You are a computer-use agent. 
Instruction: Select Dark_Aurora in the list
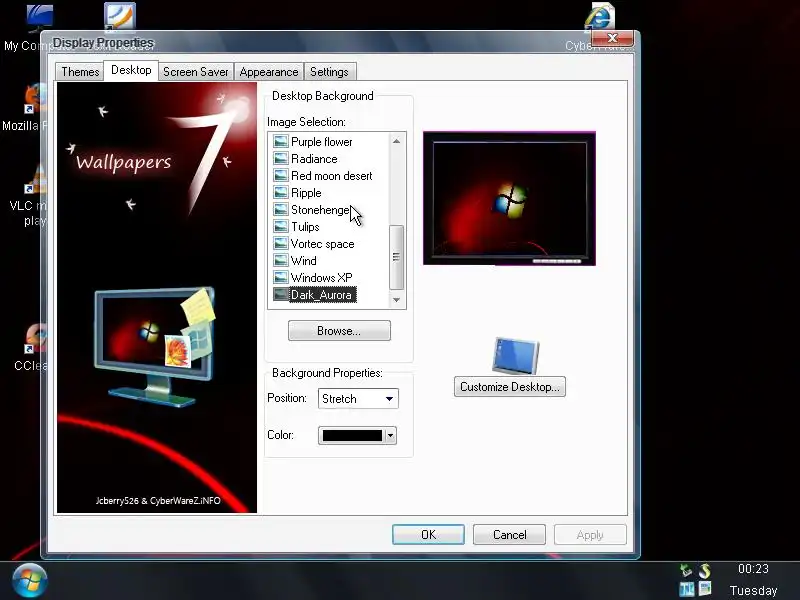click(321, 295)
